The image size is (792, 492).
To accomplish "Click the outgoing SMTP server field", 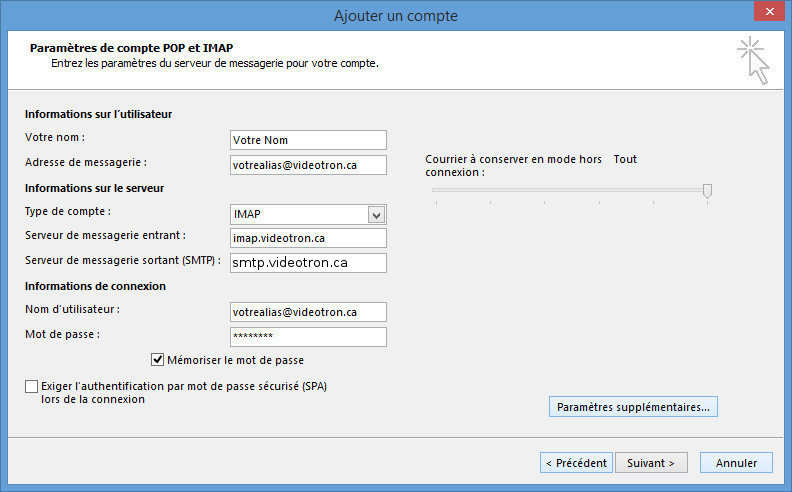I will [x=308, y=263].
